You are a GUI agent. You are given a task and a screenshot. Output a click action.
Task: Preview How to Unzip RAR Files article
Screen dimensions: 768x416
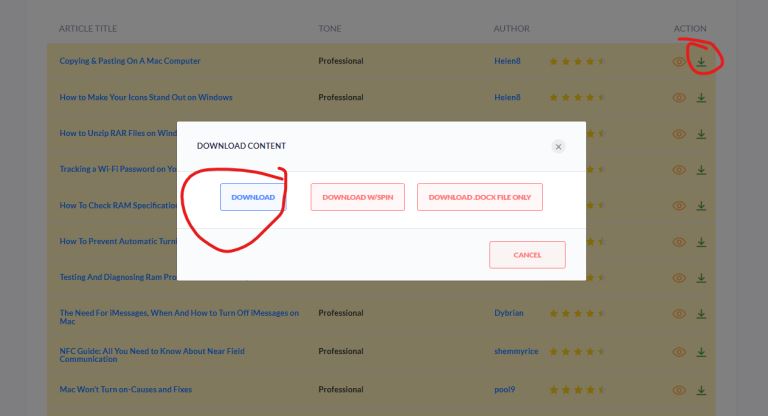pos(679,134)
